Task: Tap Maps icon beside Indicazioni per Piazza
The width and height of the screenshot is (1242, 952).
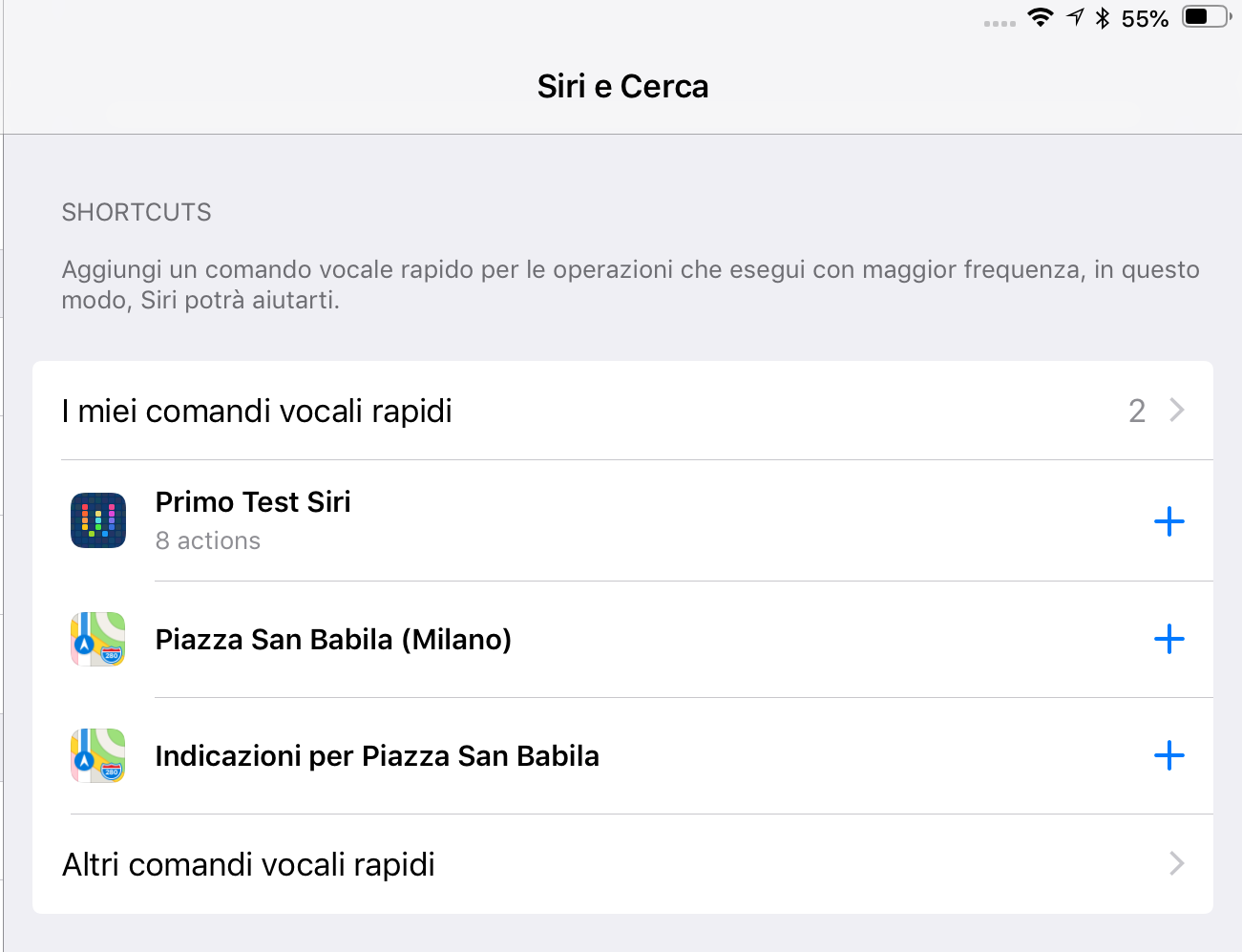Action: coord(98,755)
